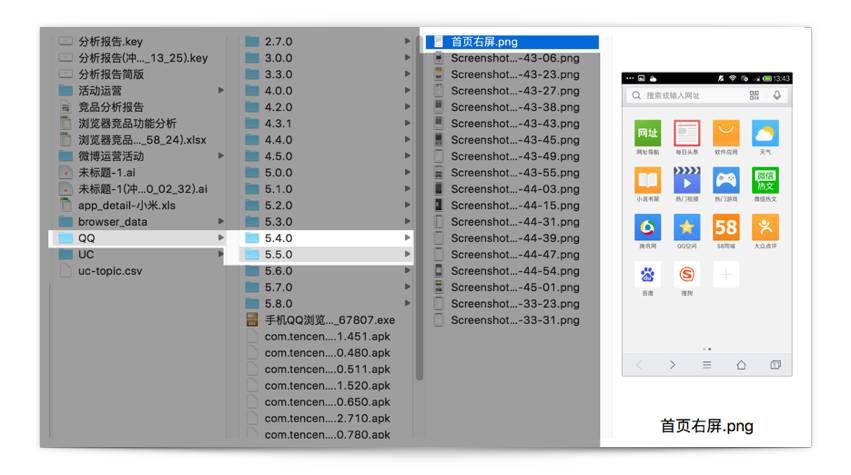Click the red Sogou S icon
This screenshot has height=475, width=851.
pos(687,274)
